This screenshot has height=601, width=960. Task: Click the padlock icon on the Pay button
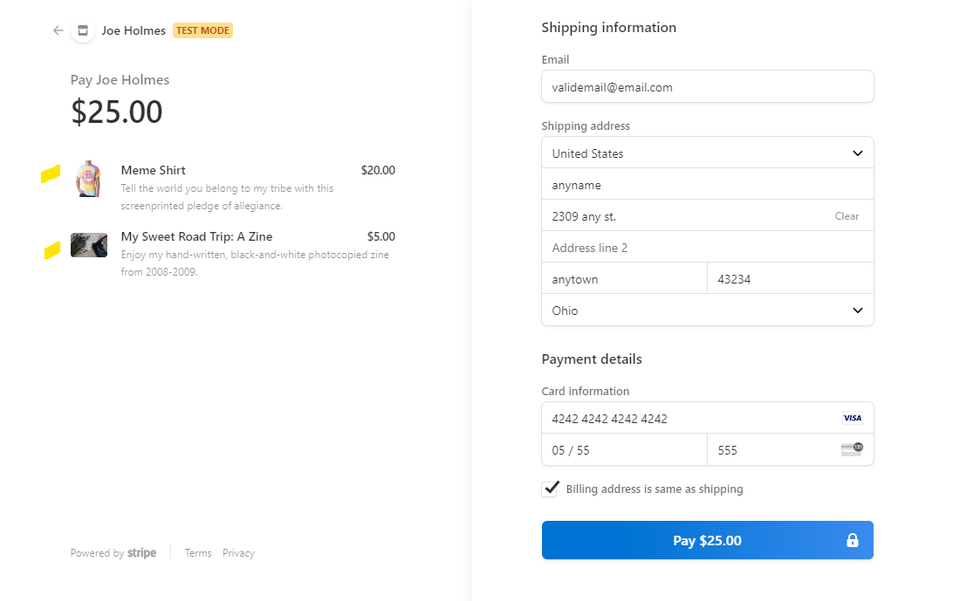pyautogui.click(x=852, y=540)
